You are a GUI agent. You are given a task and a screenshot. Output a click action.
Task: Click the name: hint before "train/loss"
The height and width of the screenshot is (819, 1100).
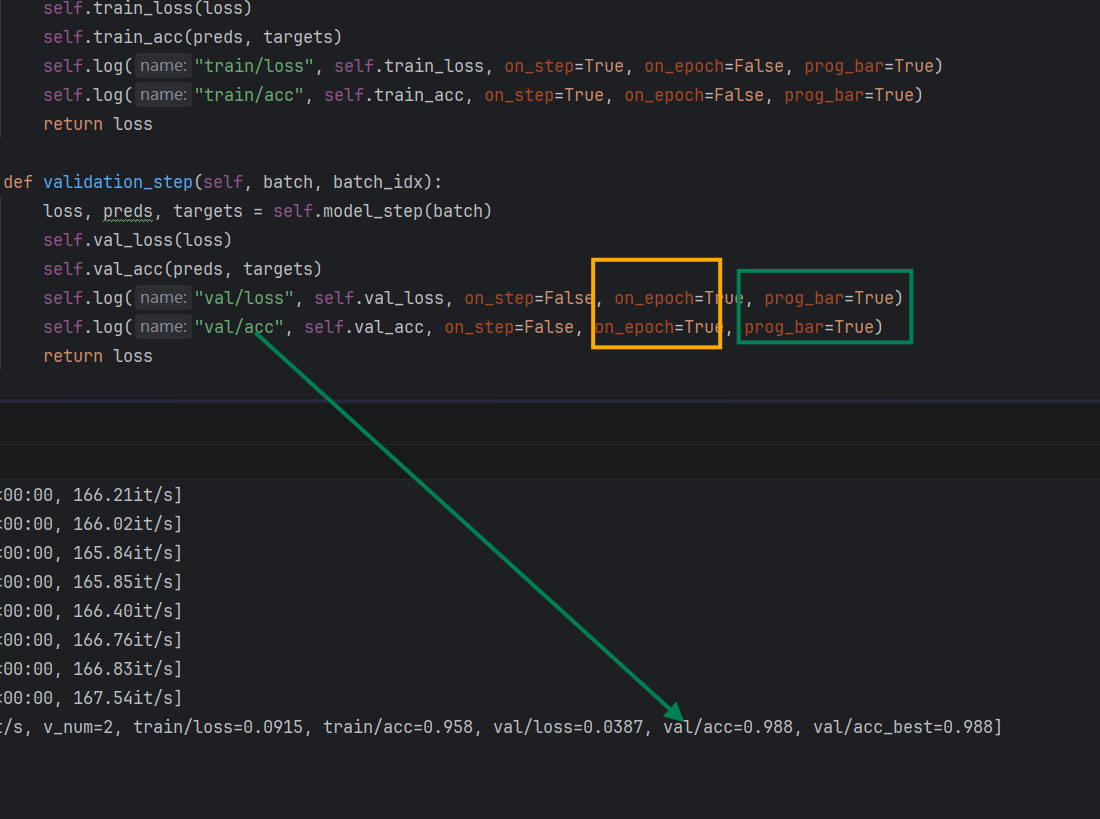163,66
